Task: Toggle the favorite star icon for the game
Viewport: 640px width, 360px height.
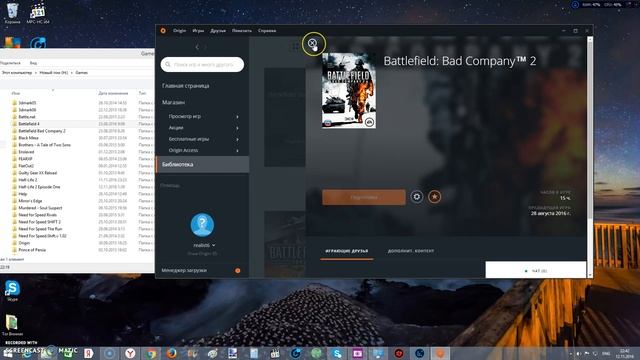Action: point(434,197)
